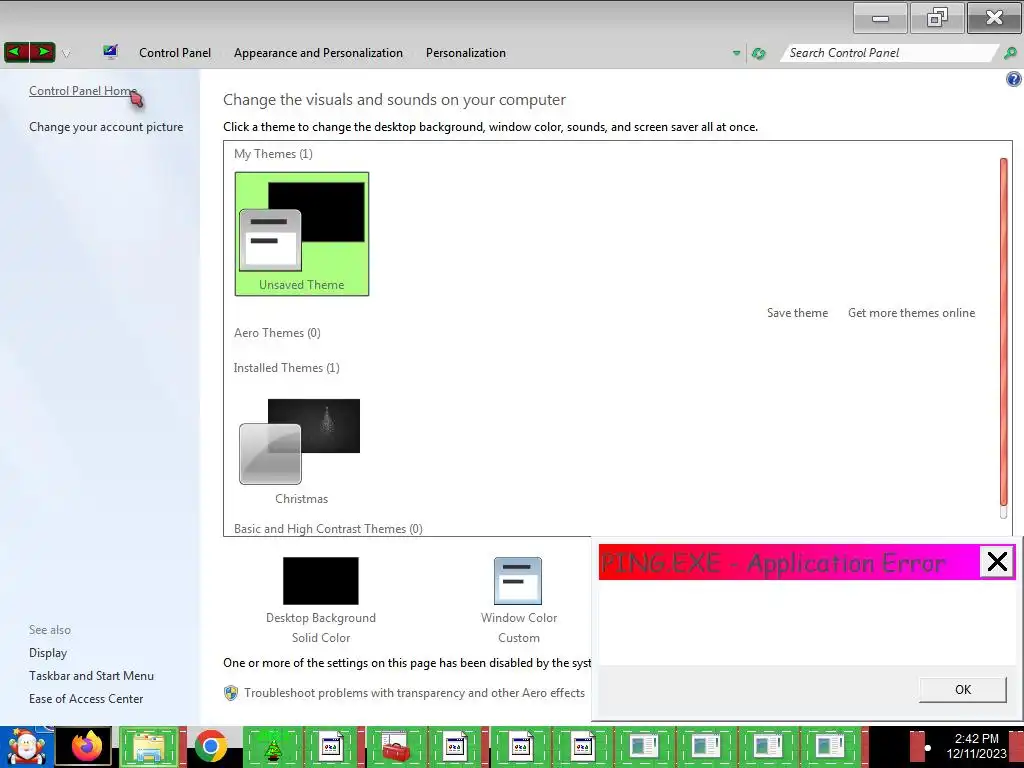
Task: Select the Personalization breadcrumb
Action: click(x=466, y=53)
